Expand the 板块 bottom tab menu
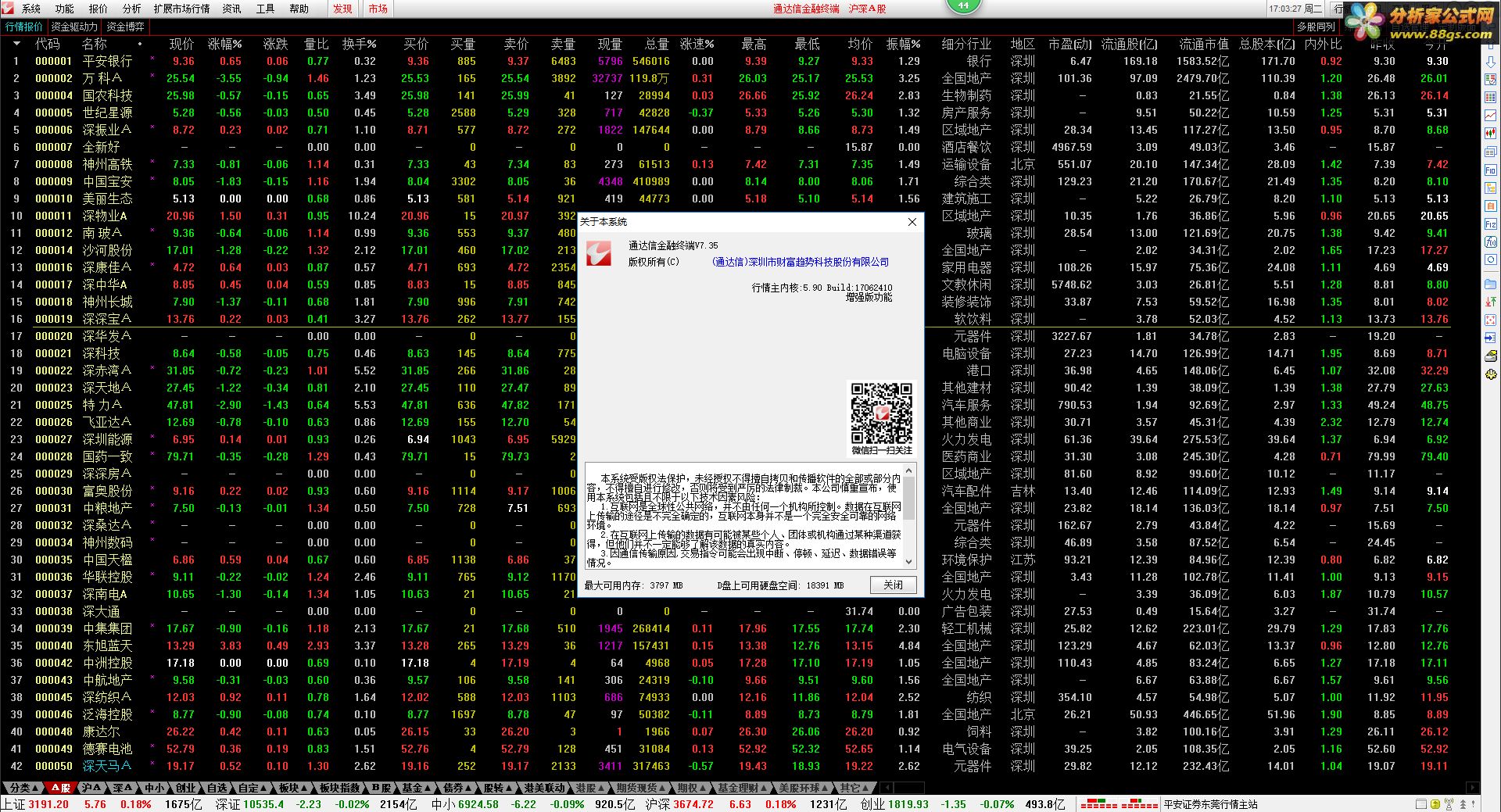Image resolution: width=1501 pixels, height=812 pixels. 293,788
